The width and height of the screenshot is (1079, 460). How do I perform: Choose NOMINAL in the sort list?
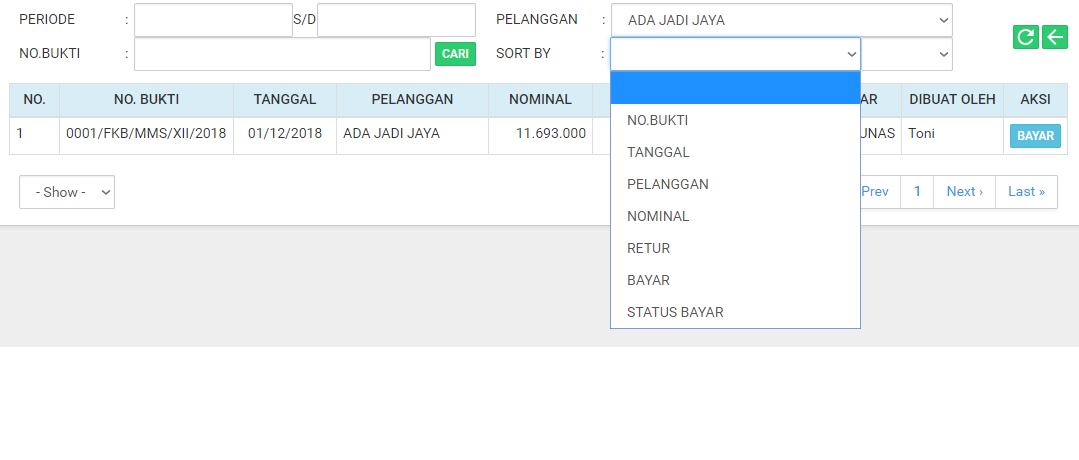point(736,216)
